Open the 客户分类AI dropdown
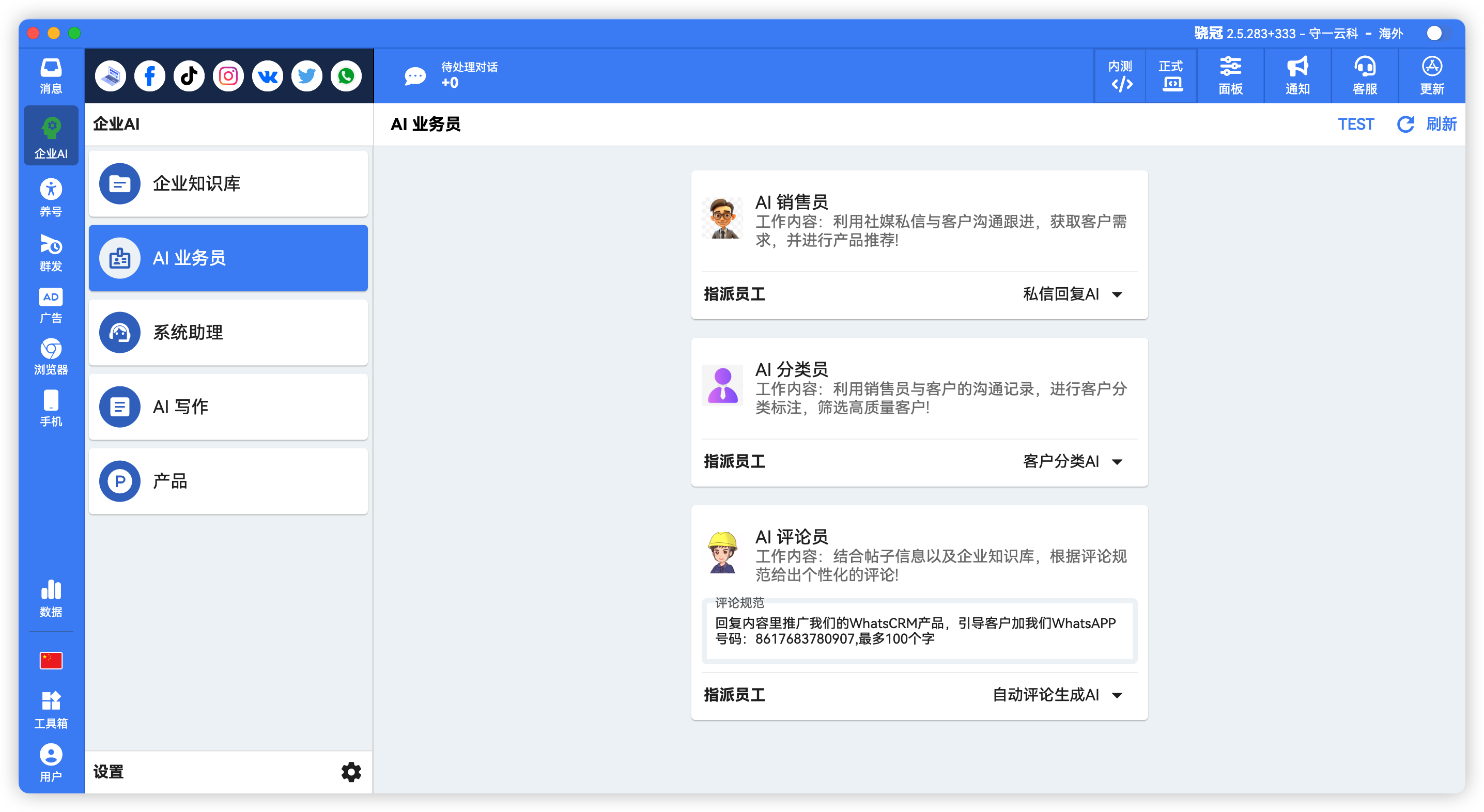This screenshot has height=812, width=1484. 1072,461
